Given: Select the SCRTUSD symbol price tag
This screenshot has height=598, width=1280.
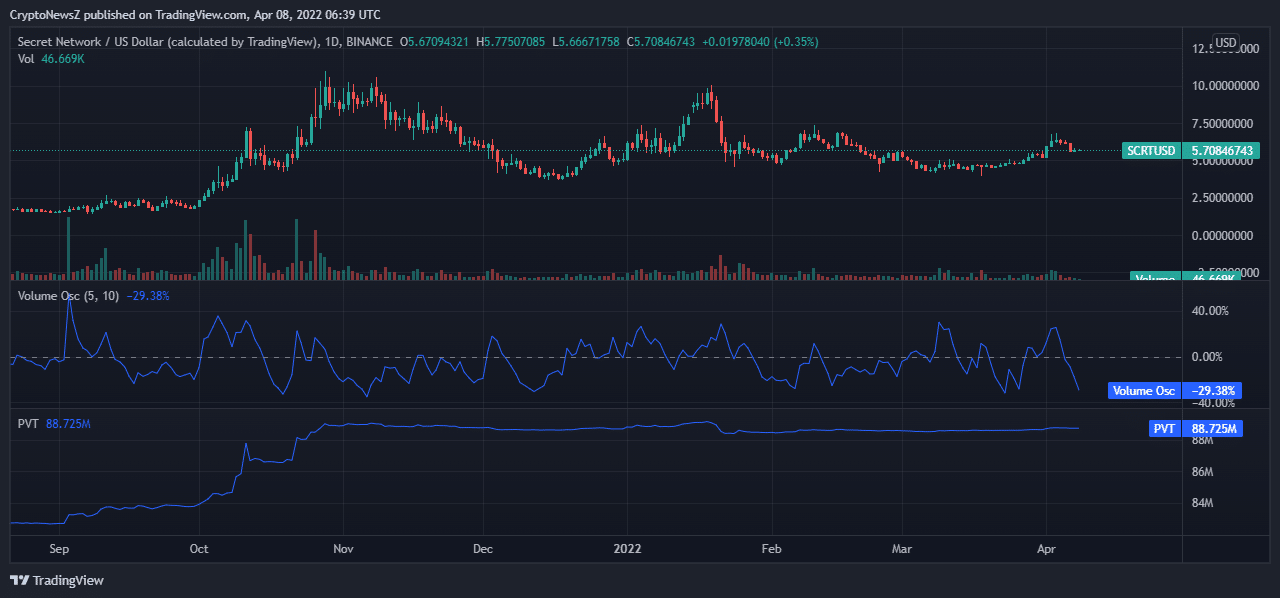Looking at the screenshot, I should 1149,151.
